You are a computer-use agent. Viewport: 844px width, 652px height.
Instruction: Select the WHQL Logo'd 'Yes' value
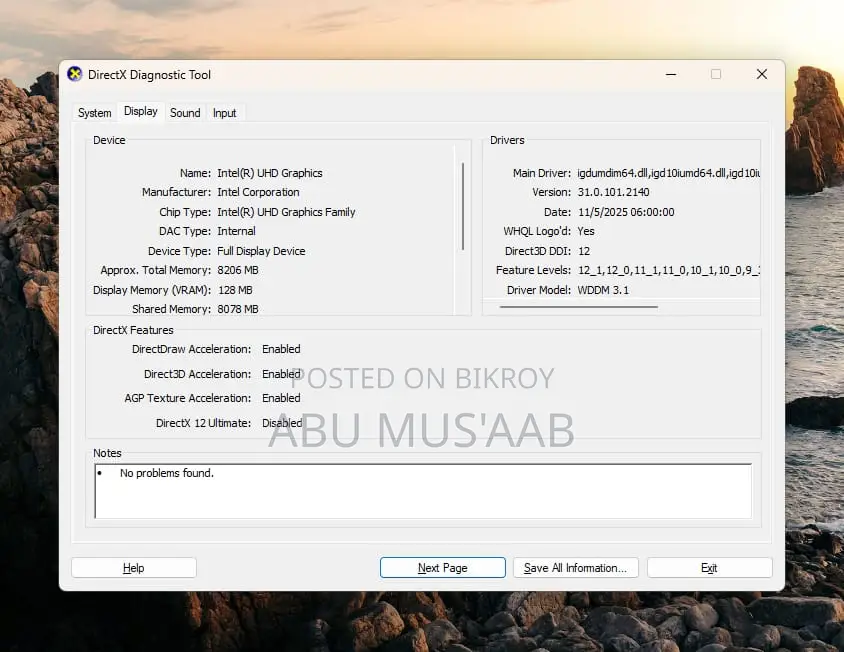tap(586, 231)
